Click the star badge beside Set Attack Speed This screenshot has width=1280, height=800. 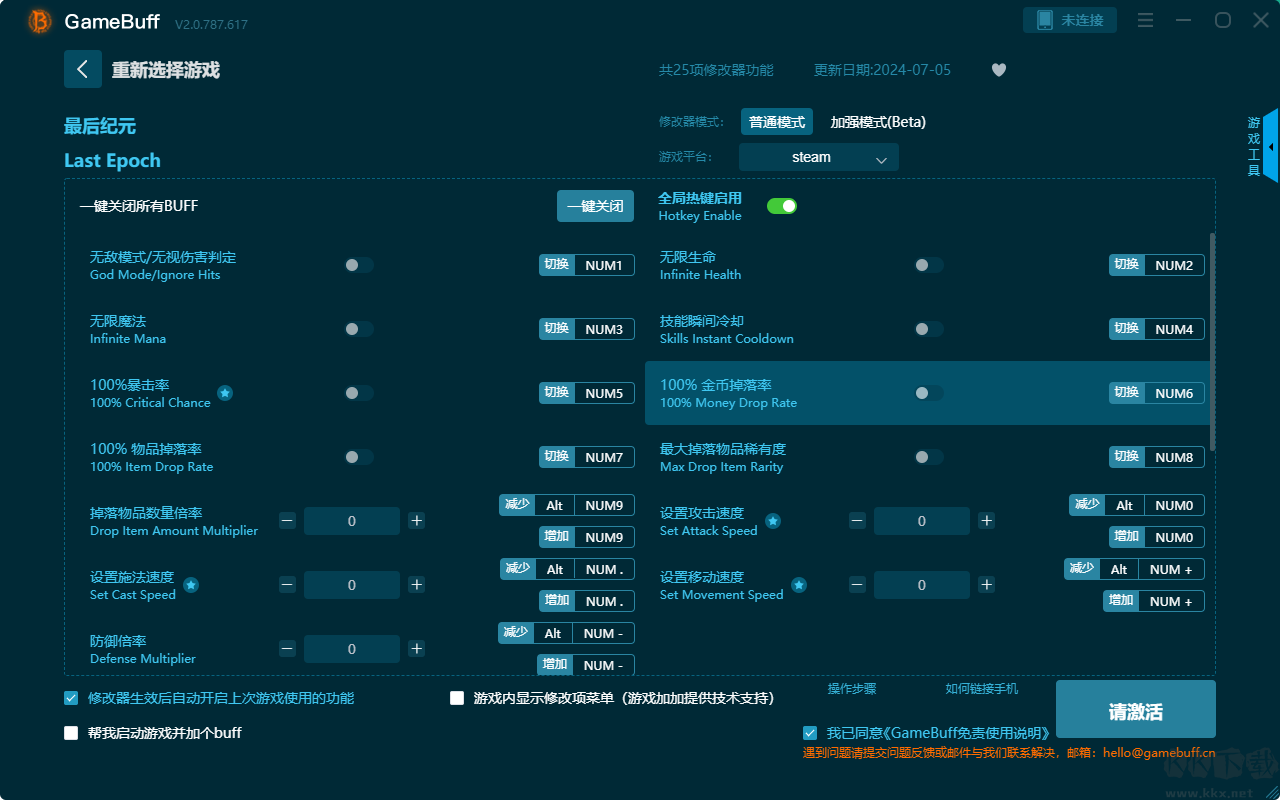pyautogui.click(x=773, y=521)
